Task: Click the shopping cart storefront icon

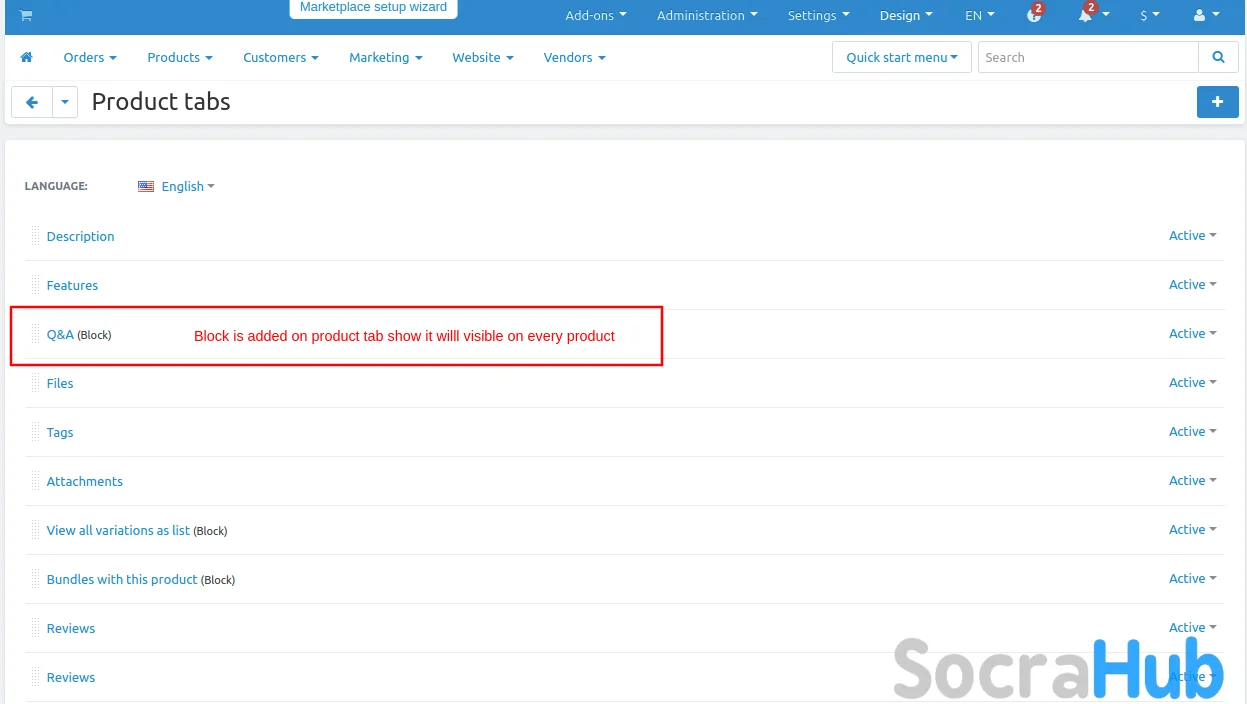Action: point(25,15)
